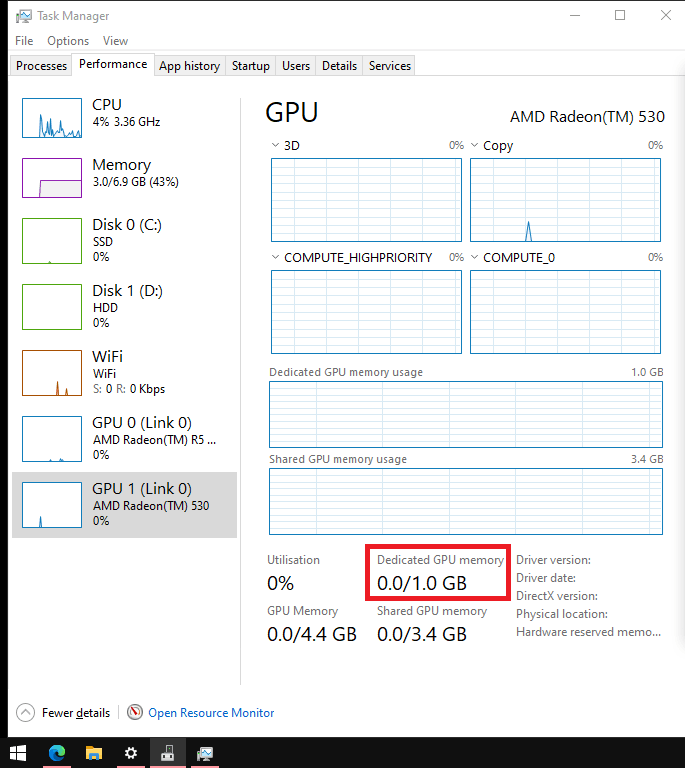This screenshot has width=685, height=768.
Task: Click the COMPUTE_0 graph area
Action: 566,312
